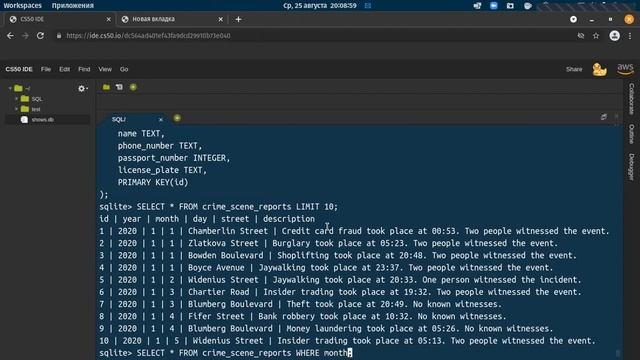Click the folder icon in editor toolbar

pyautogui.click(x=106, y=87)
